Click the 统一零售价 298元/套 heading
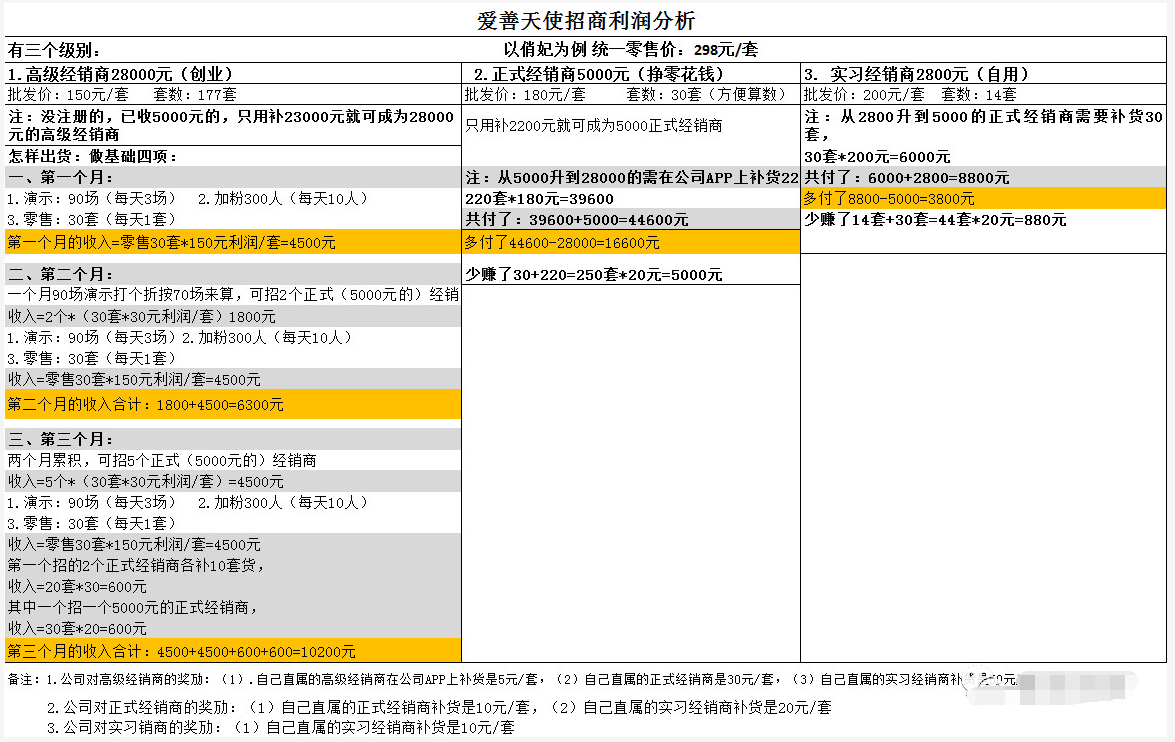The width and height of the screenshot is (1175, 742). [630, 50]
